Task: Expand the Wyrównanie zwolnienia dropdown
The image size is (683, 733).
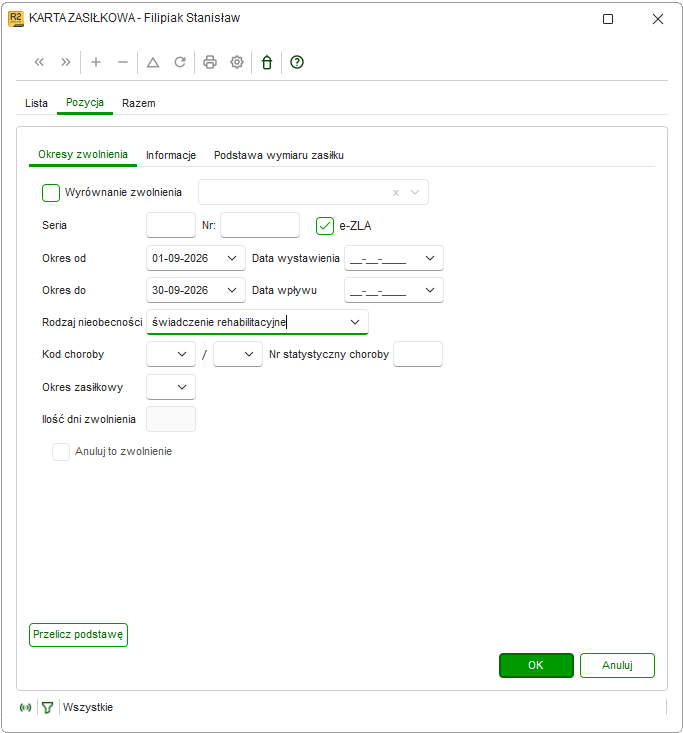Action: click(x=415, y=193)
